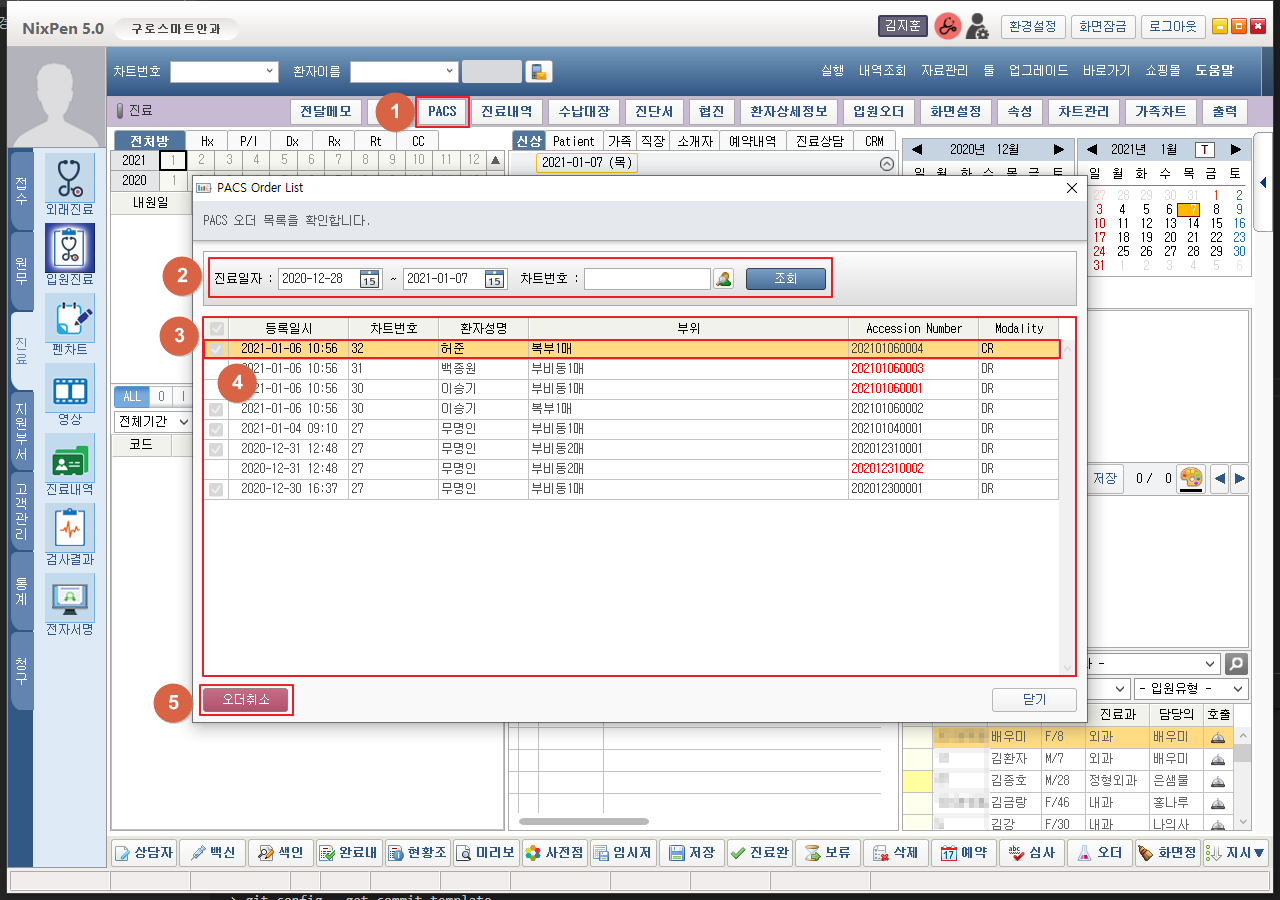Open the 펜차트 pen chart icon

[69, 318]
